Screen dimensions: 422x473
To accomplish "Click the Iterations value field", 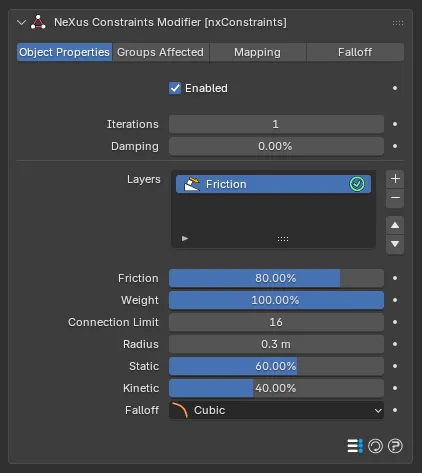I will click(276, 124).
